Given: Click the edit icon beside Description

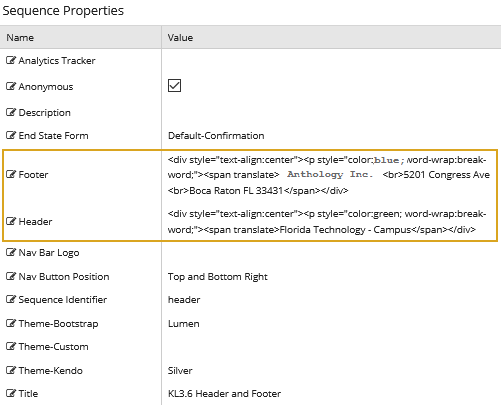Looking at the screenshot, I should 11,112.
